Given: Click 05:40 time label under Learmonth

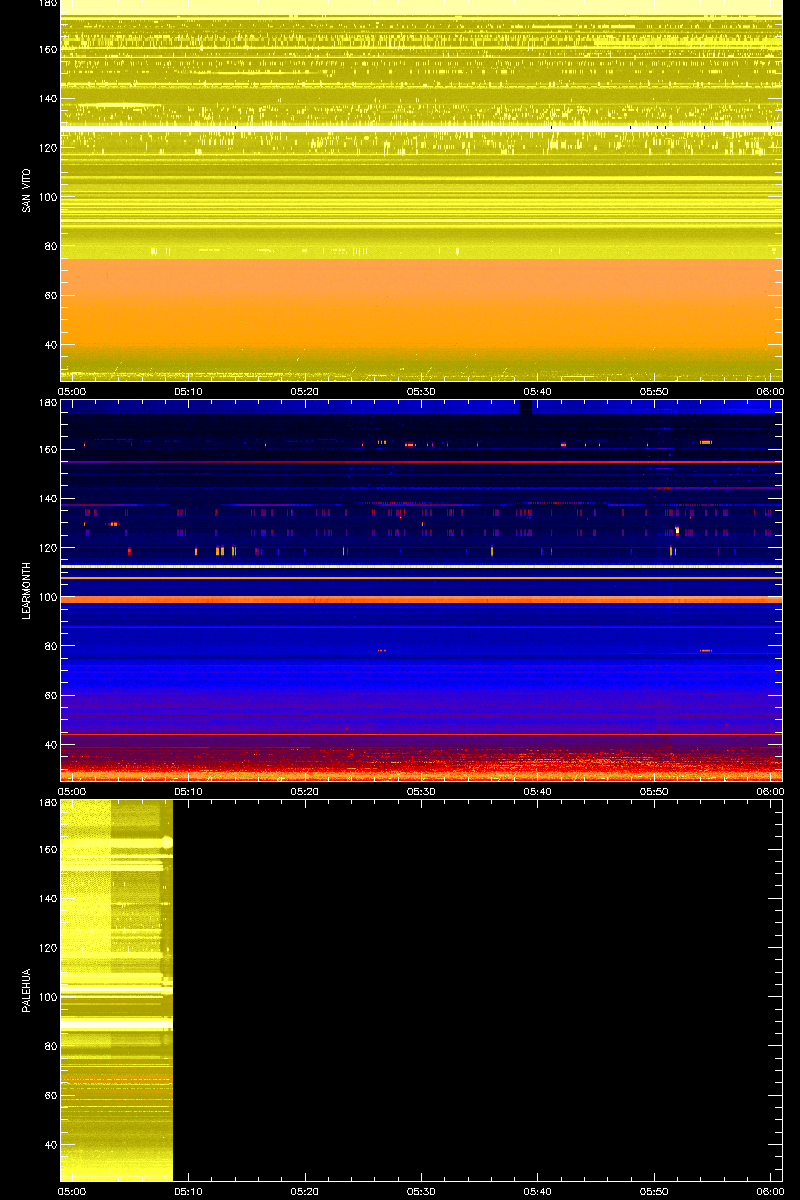Looking at the screenshot, I should pyautogui.click(x=538, y=791).
